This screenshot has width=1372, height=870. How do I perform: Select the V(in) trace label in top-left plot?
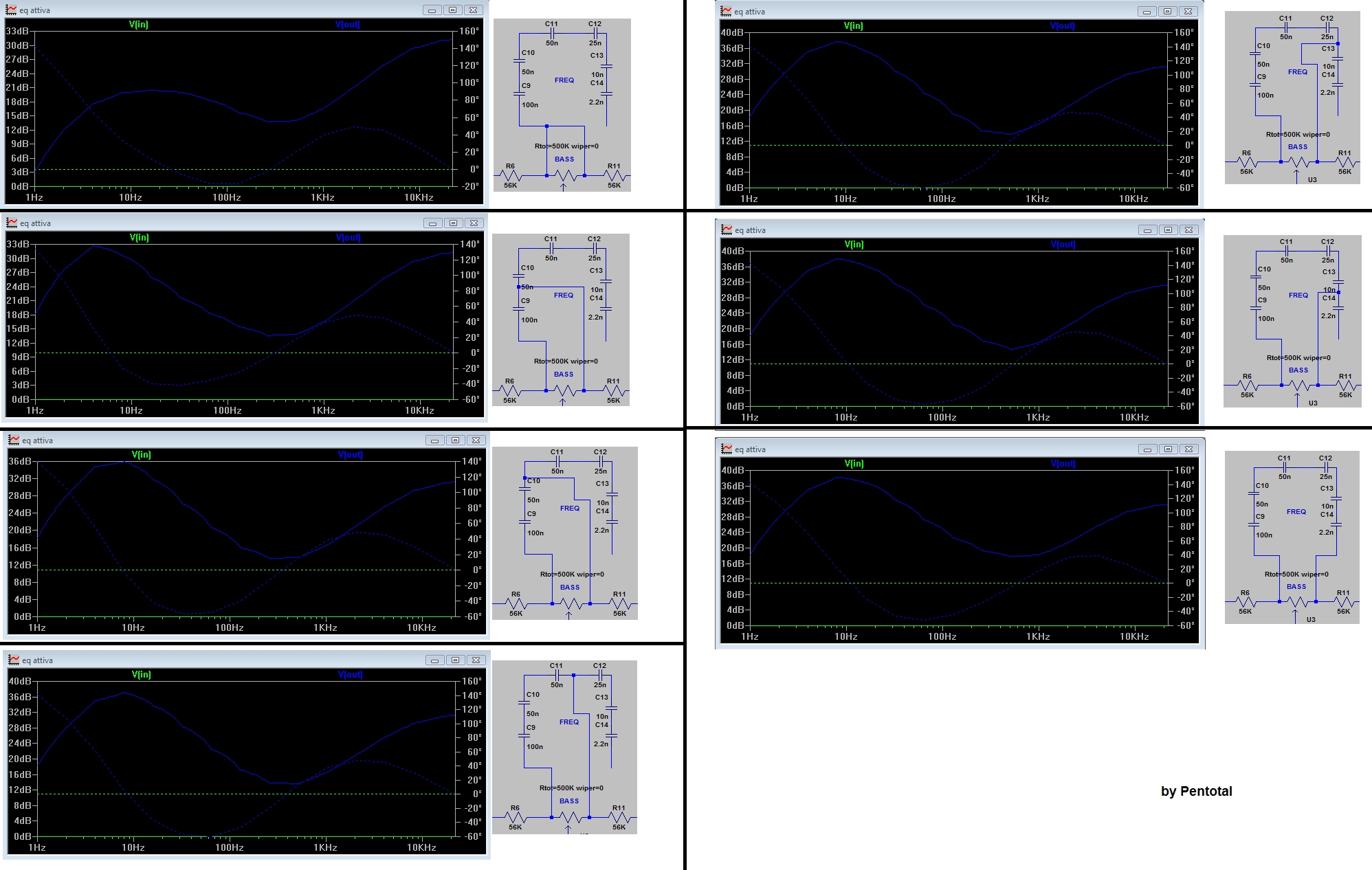tap(138, 25)
